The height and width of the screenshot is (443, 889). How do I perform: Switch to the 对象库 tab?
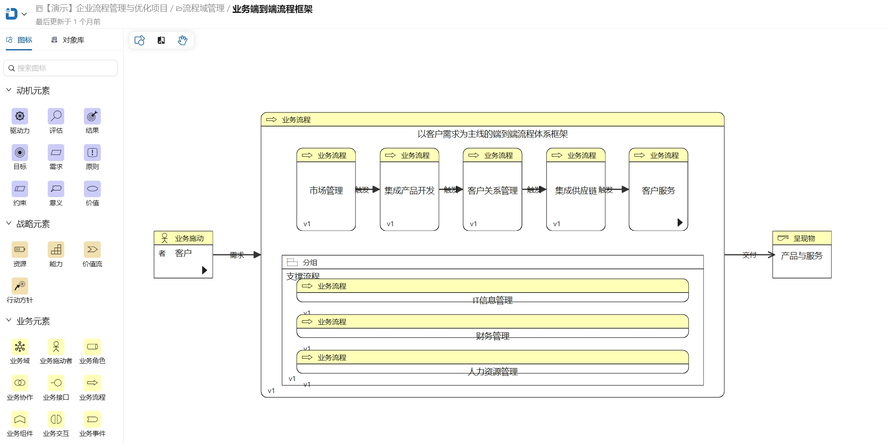click(x=68, y=41)
